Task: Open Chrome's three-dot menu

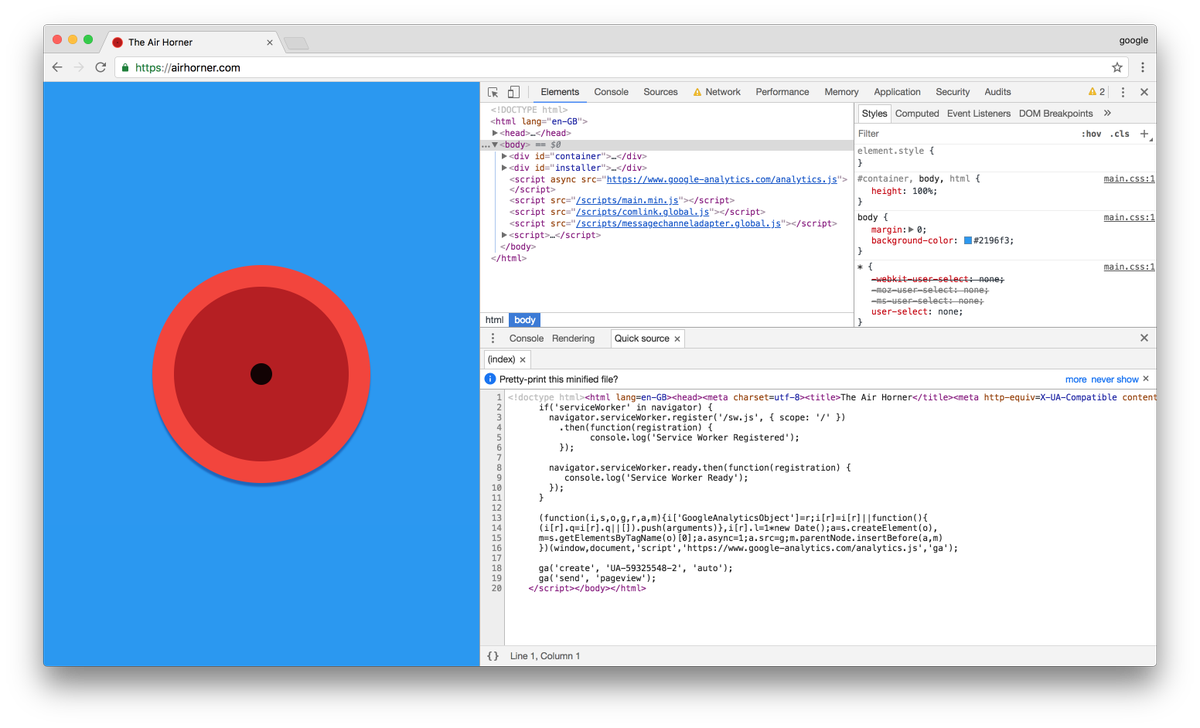Action: coord(1142,67)
